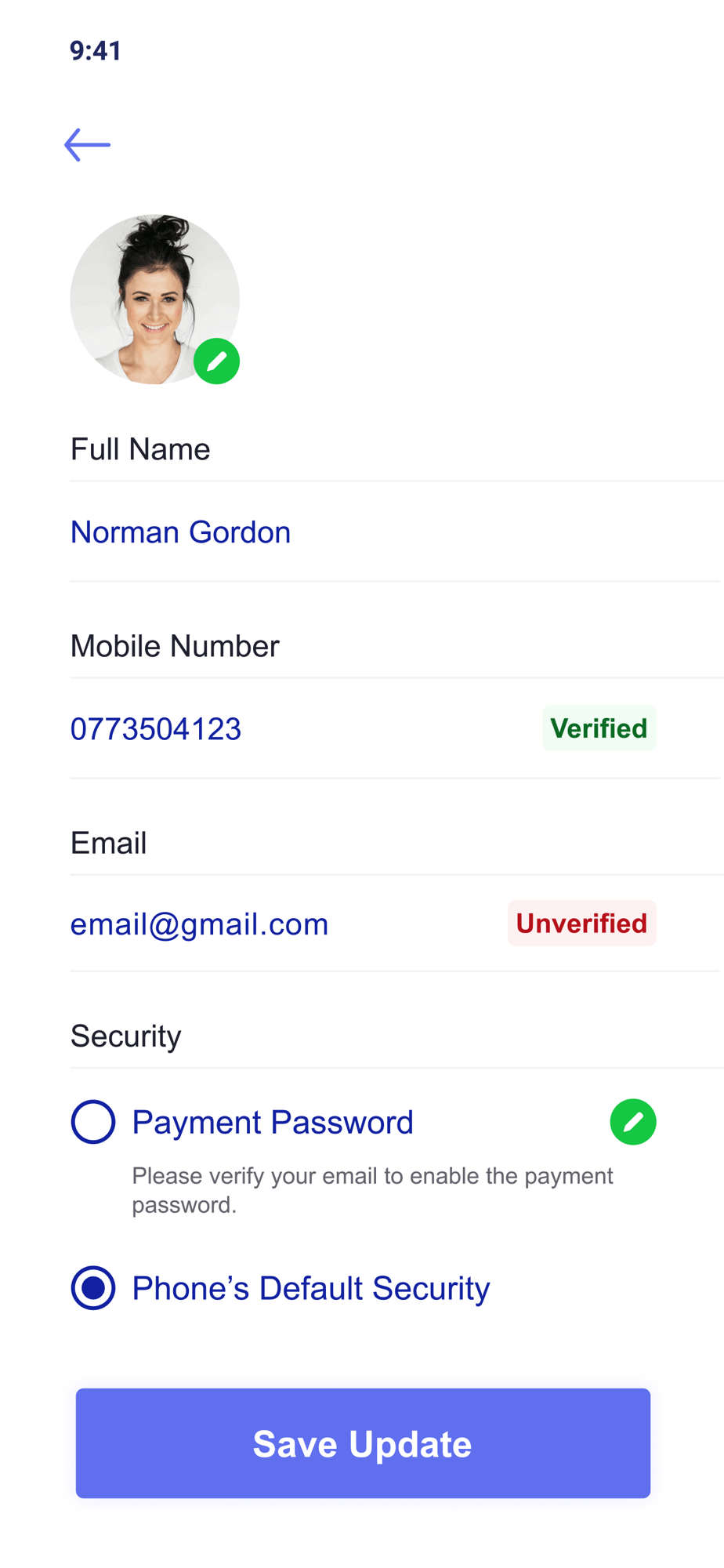This screenshot has height=1568, width=724.
Task: Select the Phone's Default Security radio button
Action: click(x=93, y=1288)
